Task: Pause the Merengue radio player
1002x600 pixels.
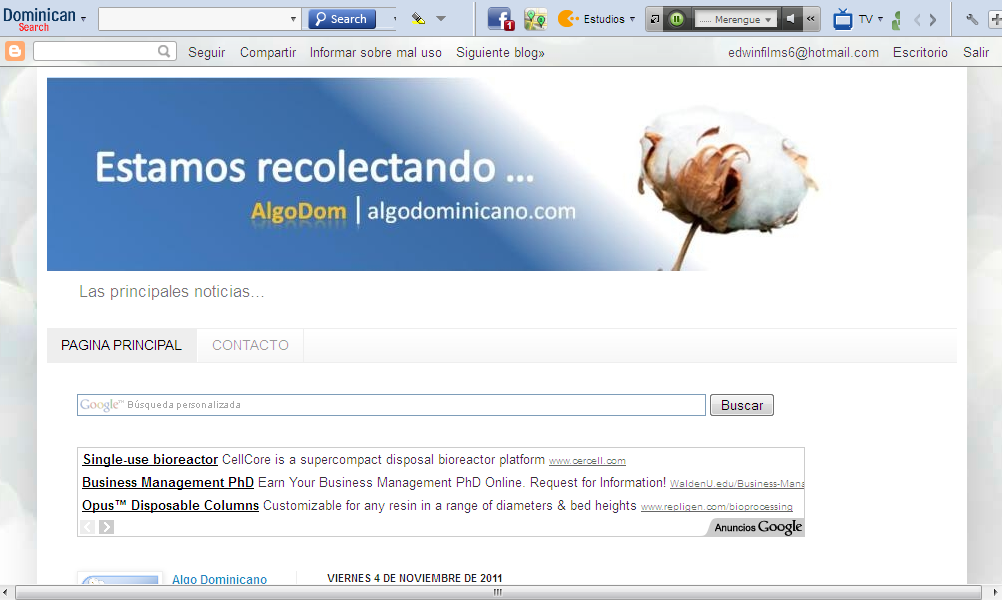Action: [x=676, y=19]
